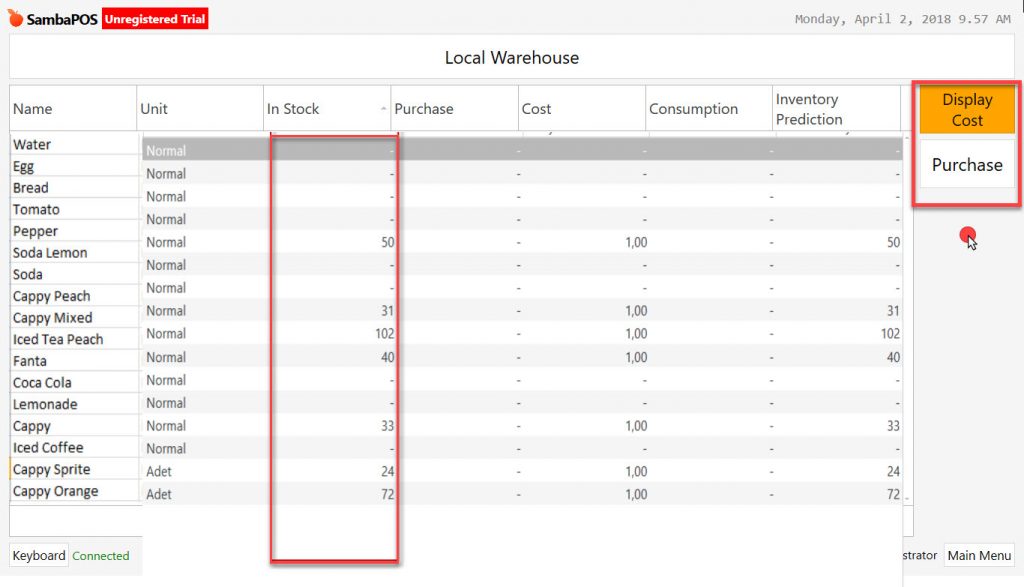Sort by the Unit column header

click(200, 108)
